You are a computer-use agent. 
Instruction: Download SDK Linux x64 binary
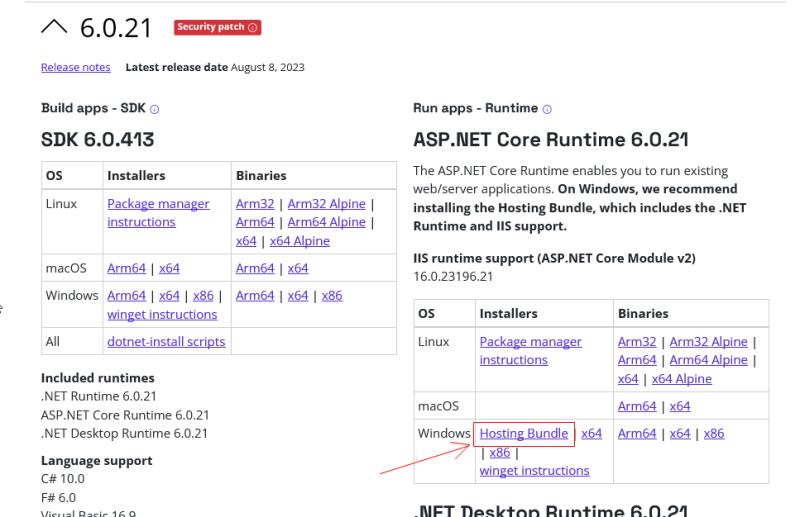tap(246, 241)
